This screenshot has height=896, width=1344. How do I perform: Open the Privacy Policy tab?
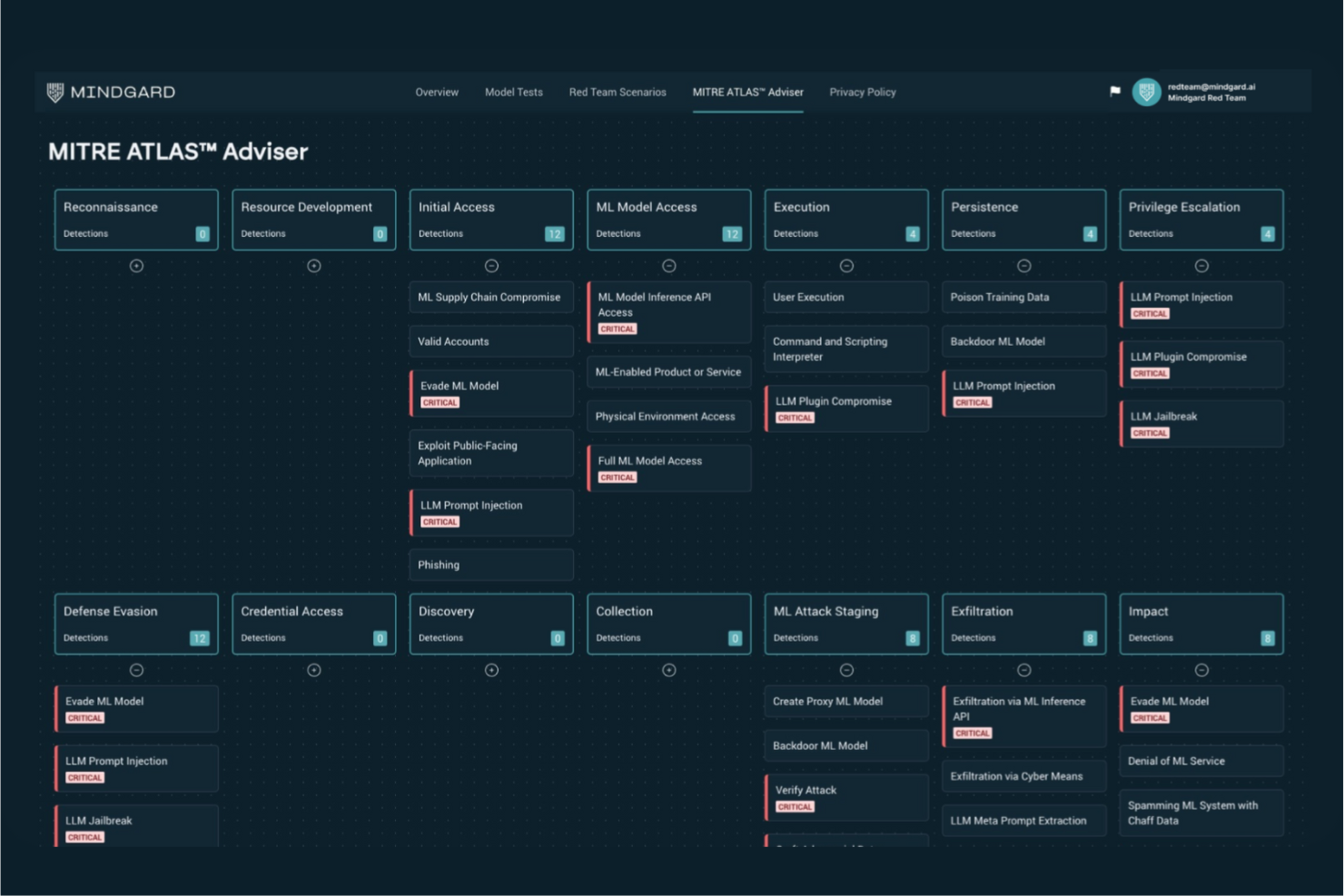[863, 93]
